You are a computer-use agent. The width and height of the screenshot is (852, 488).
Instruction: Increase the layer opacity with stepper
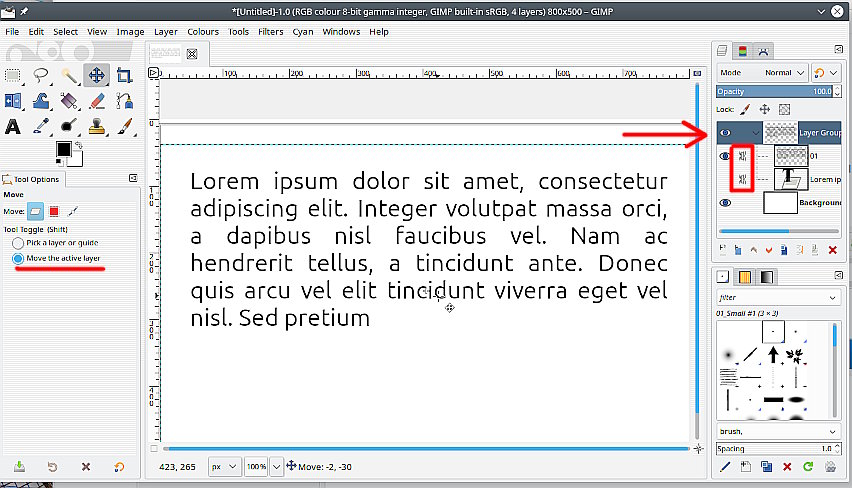tap(837, 89)
